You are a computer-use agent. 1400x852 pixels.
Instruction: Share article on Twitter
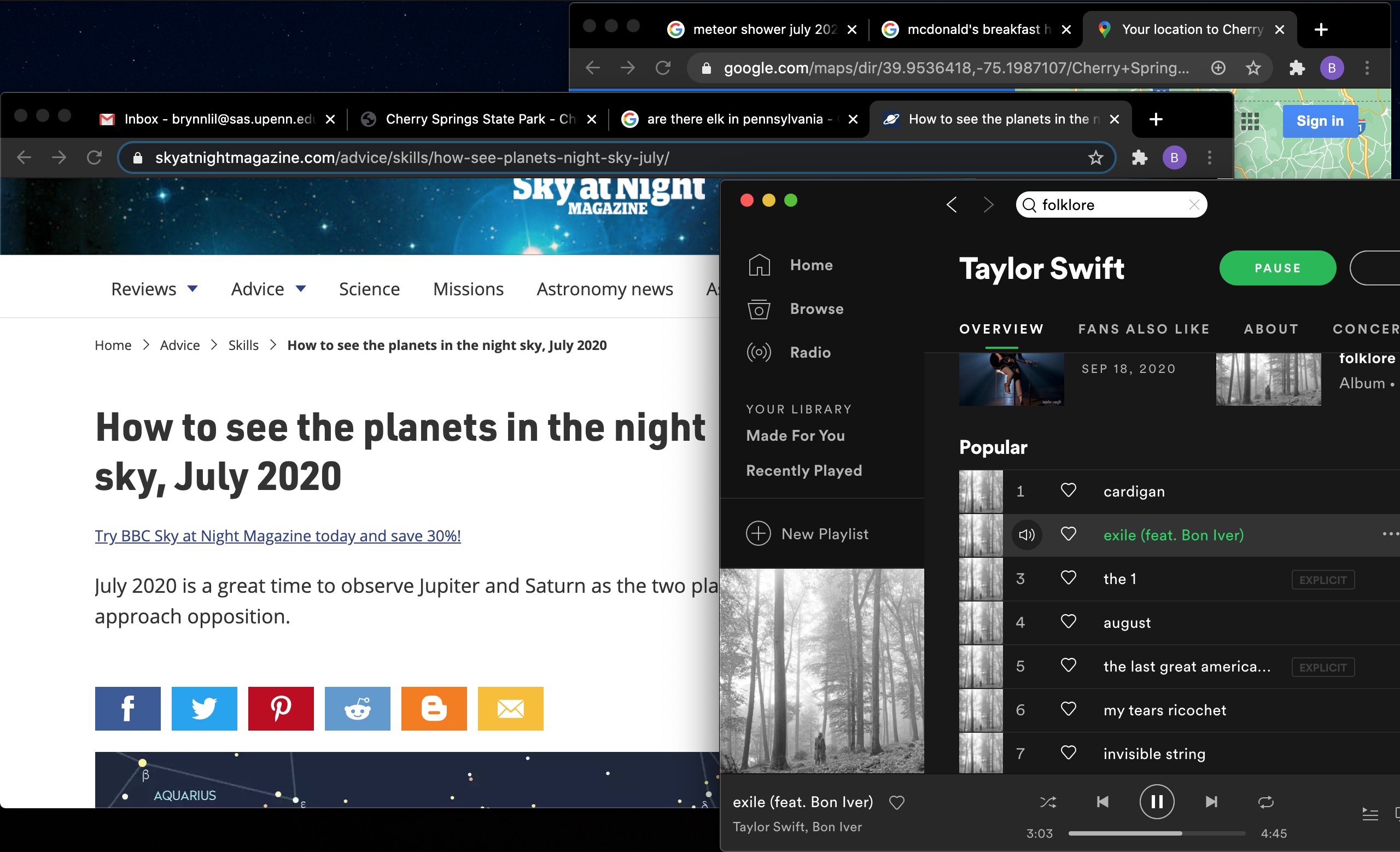[205, 708]
